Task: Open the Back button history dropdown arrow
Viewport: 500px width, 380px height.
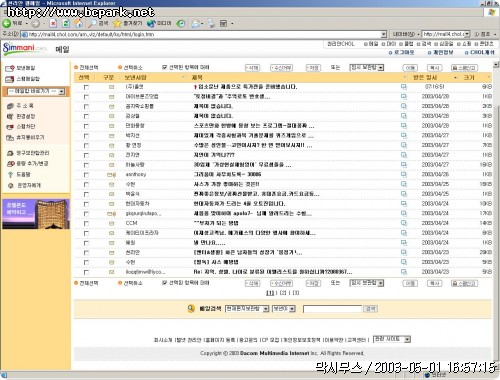Action: [x=27, y=23]
